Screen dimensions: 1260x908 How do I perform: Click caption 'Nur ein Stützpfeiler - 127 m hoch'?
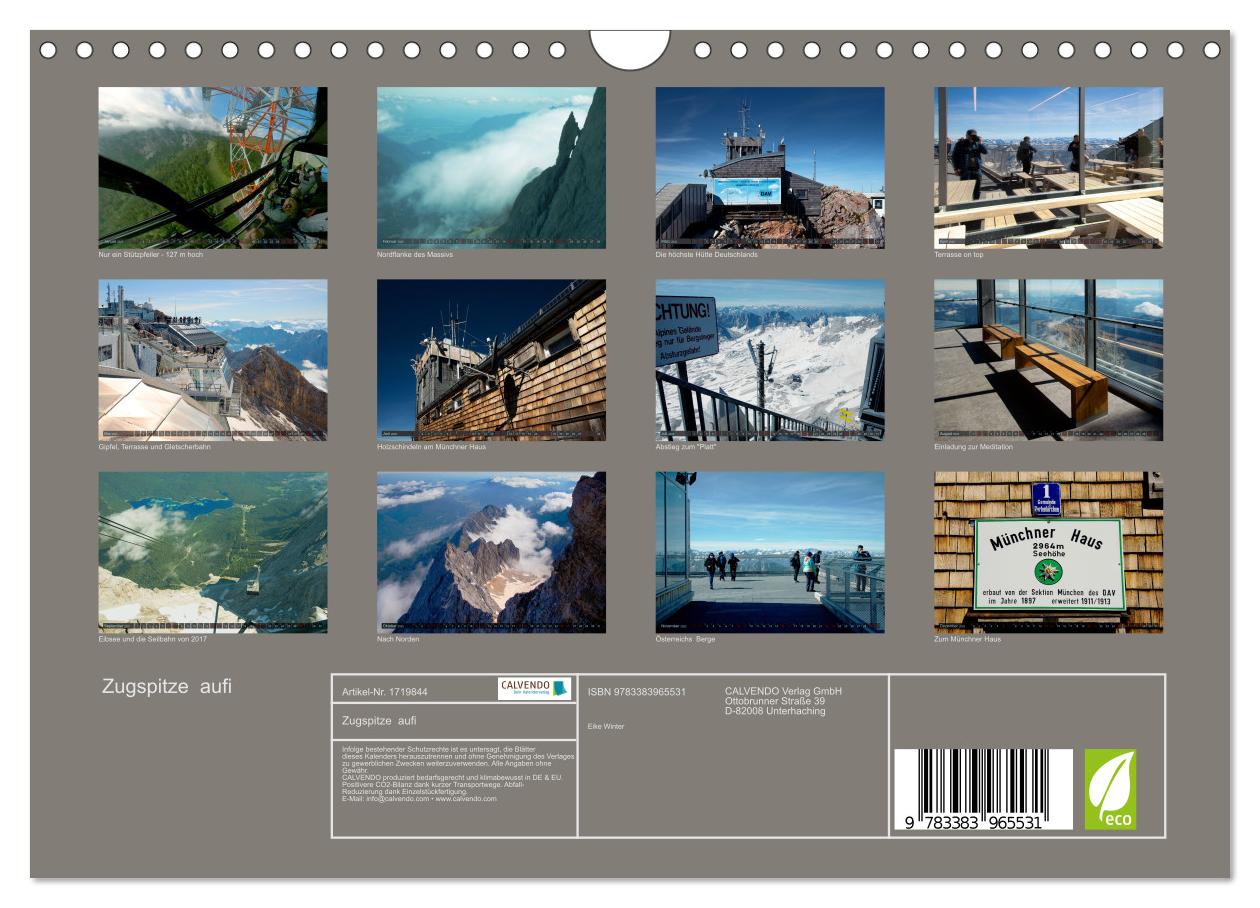point(151,255)
